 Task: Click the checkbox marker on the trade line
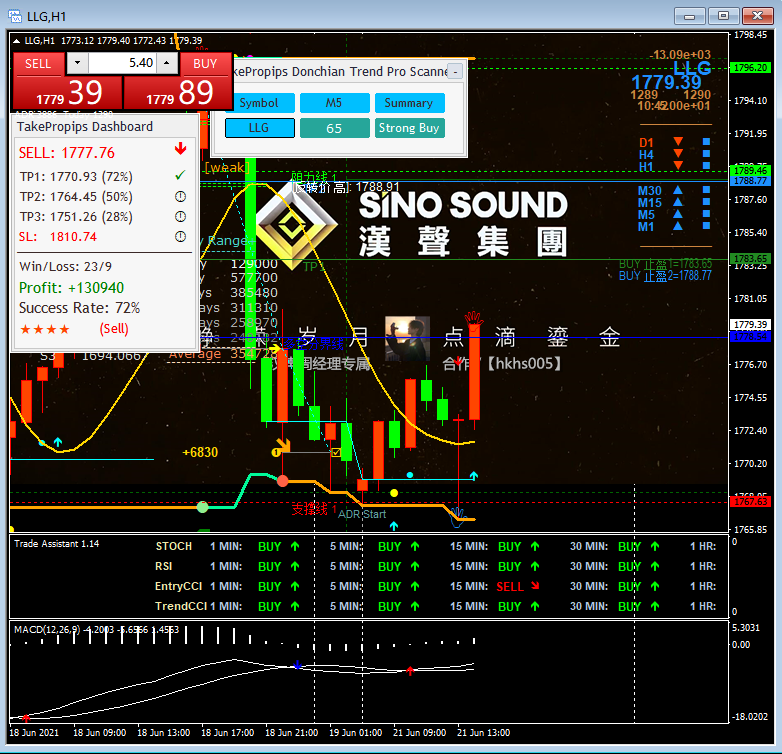[x=336, y=453]
